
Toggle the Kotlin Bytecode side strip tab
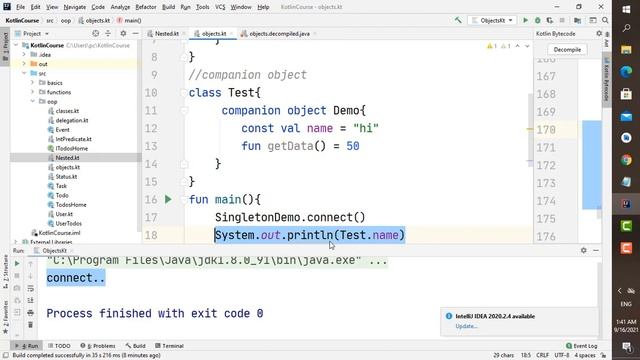pyautogui.click(x=607, y=80)
